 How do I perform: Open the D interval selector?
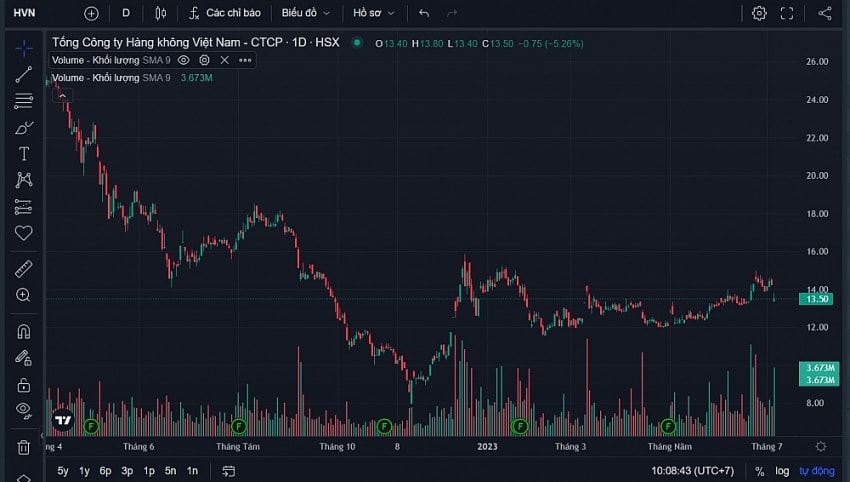click(126, 13)
